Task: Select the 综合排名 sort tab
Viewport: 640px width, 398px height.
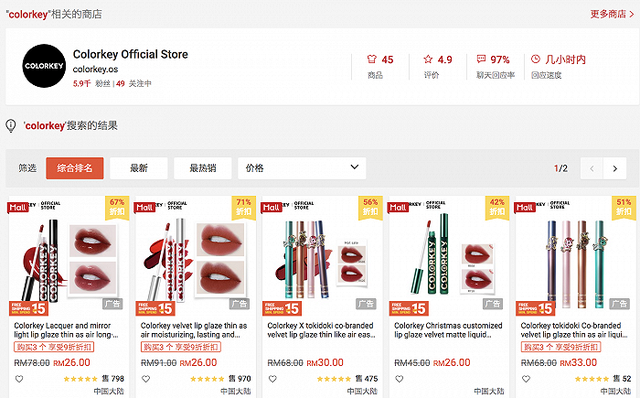Action: click(x=75, y=168)
